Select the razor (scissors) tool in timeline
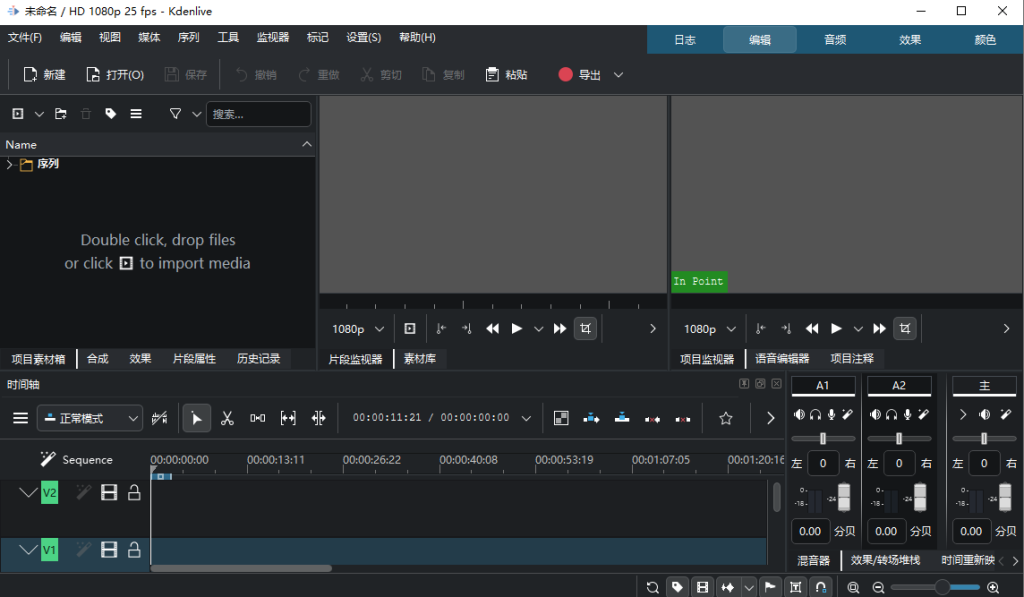 pos(227,418)
